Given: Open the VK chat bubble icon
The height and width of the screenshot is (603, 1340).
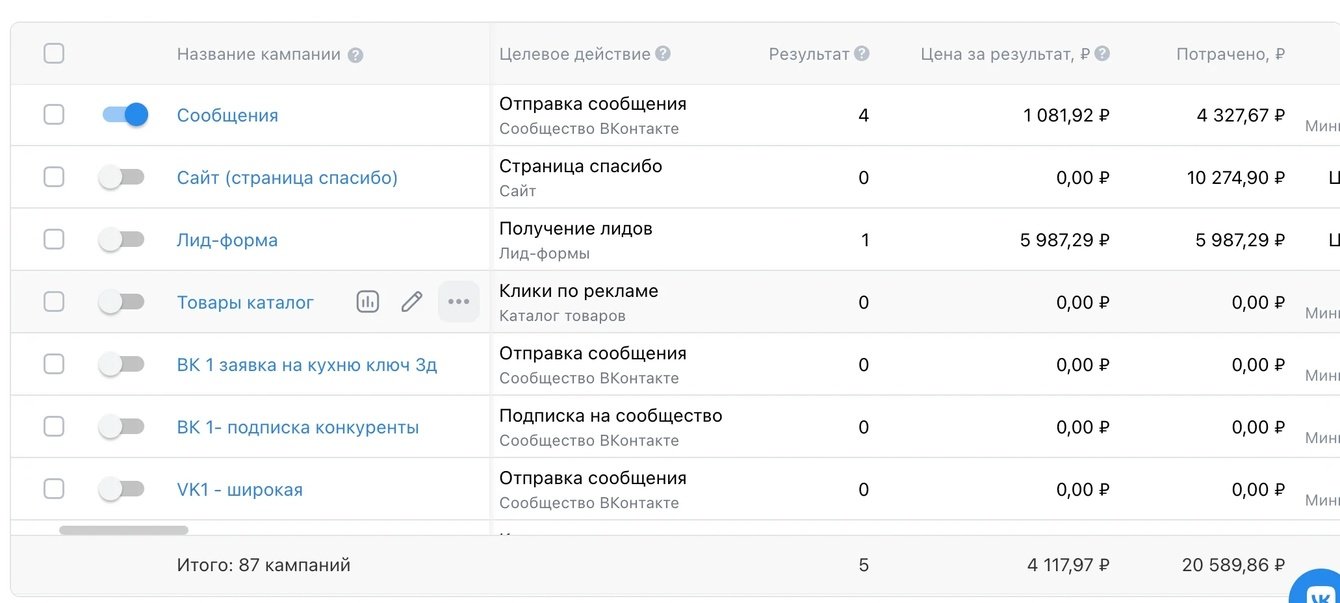Looking at the screenshot, I should (x=1319, y=588).
